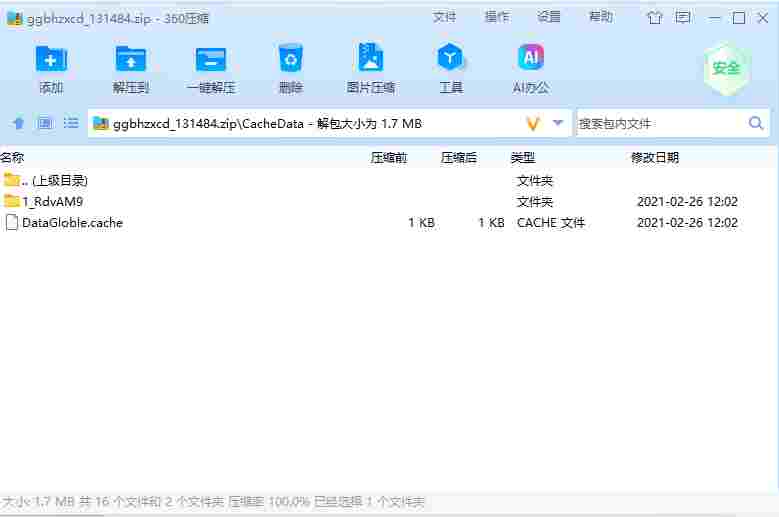Sort by the 修改日期 column header
This screenshot has width=779, height=517.
click(x=655, y=158)
